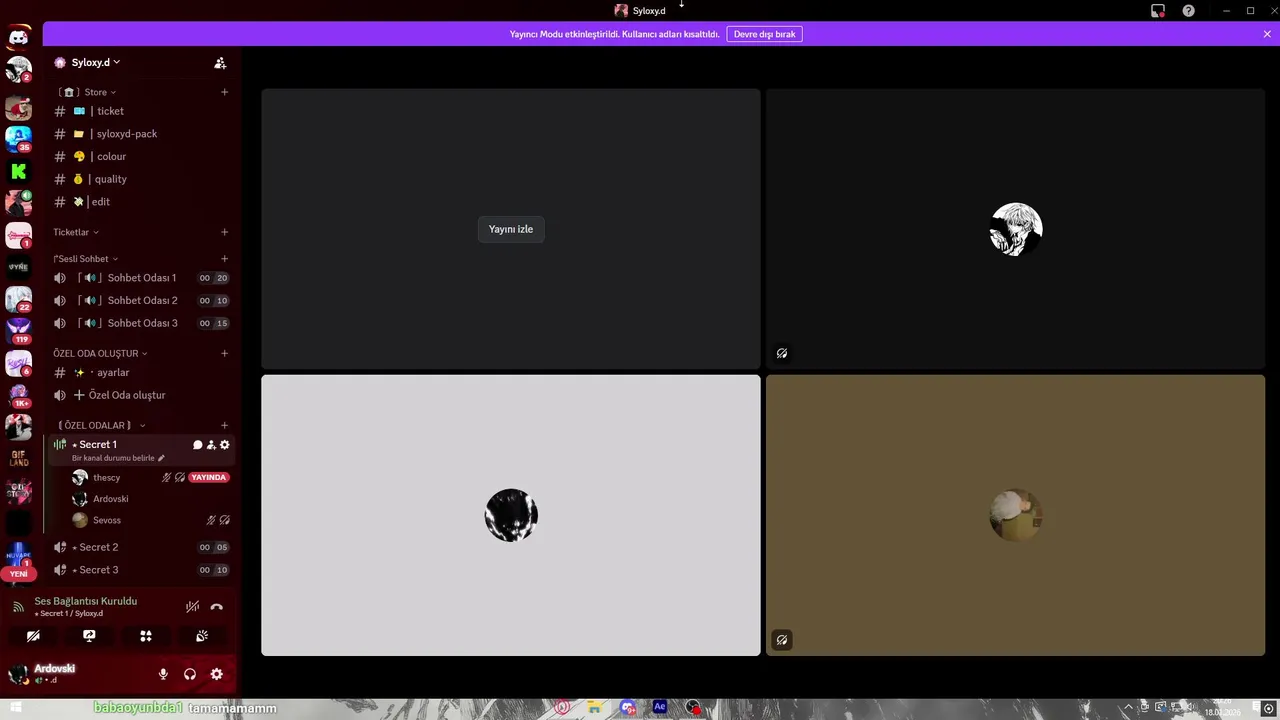The height and width of the screenshot is (720, 1280).
Task: Click the YAYINDA badge next to thescy
Action: click(209, 478)
